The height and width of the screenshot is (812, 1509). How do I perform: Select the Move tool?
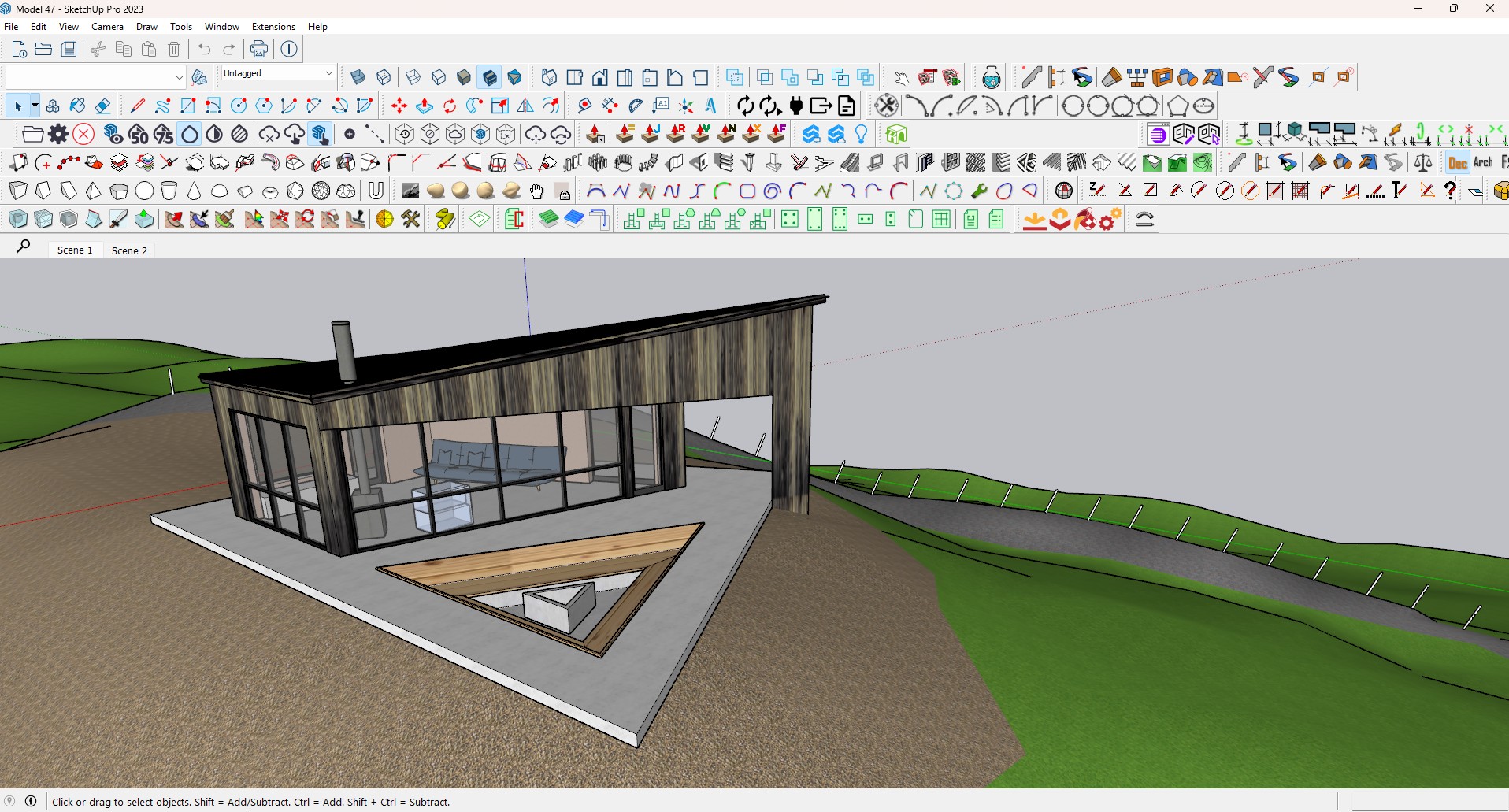tap(399, 106)
